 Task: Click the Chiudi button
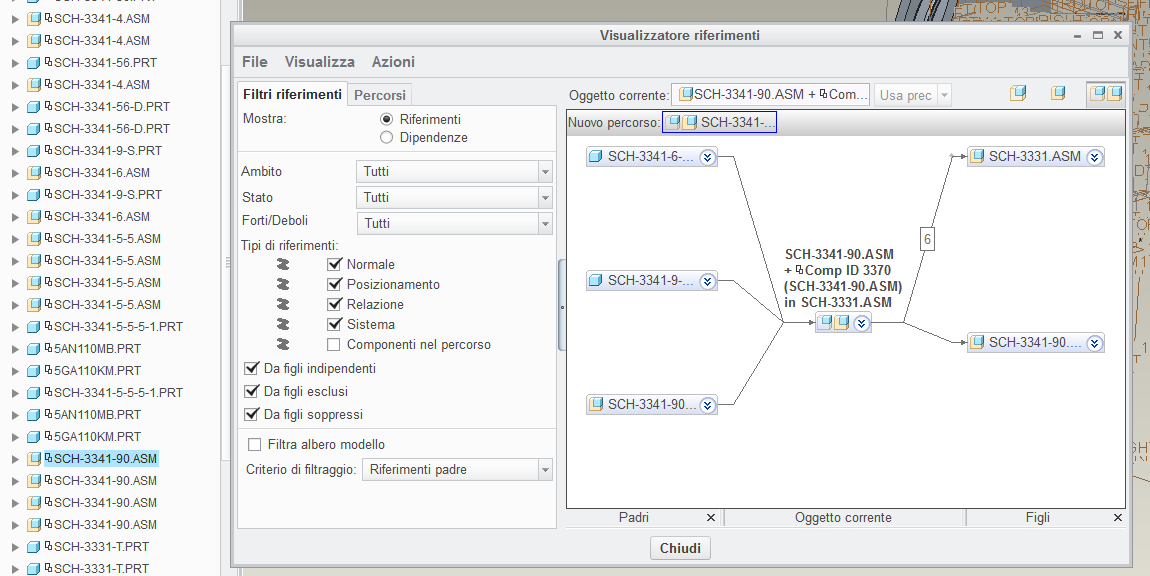point(680,548)
